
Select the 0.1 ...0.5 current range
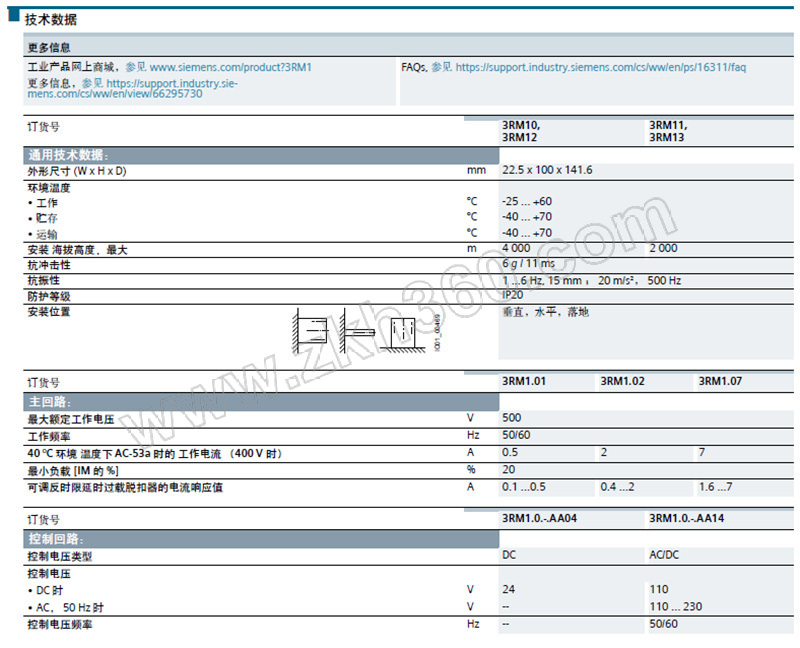523,487
